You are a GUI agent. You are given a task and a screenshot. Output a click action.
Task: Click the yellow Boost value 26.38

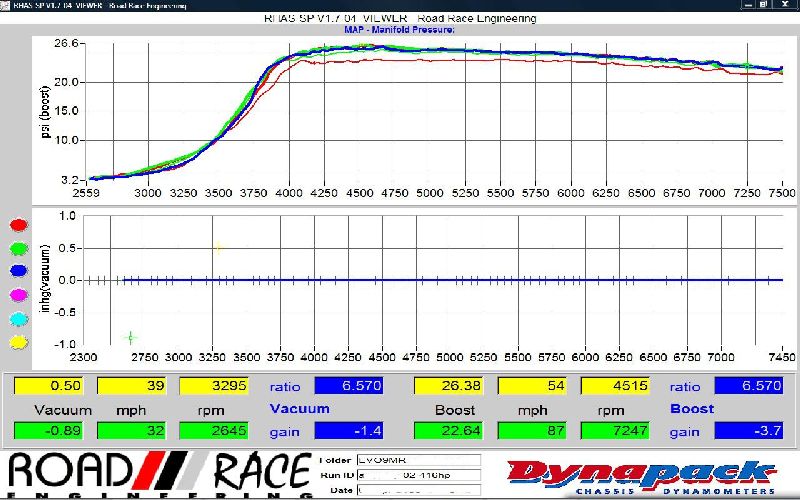pyautogui.click(x=446, y=386)
